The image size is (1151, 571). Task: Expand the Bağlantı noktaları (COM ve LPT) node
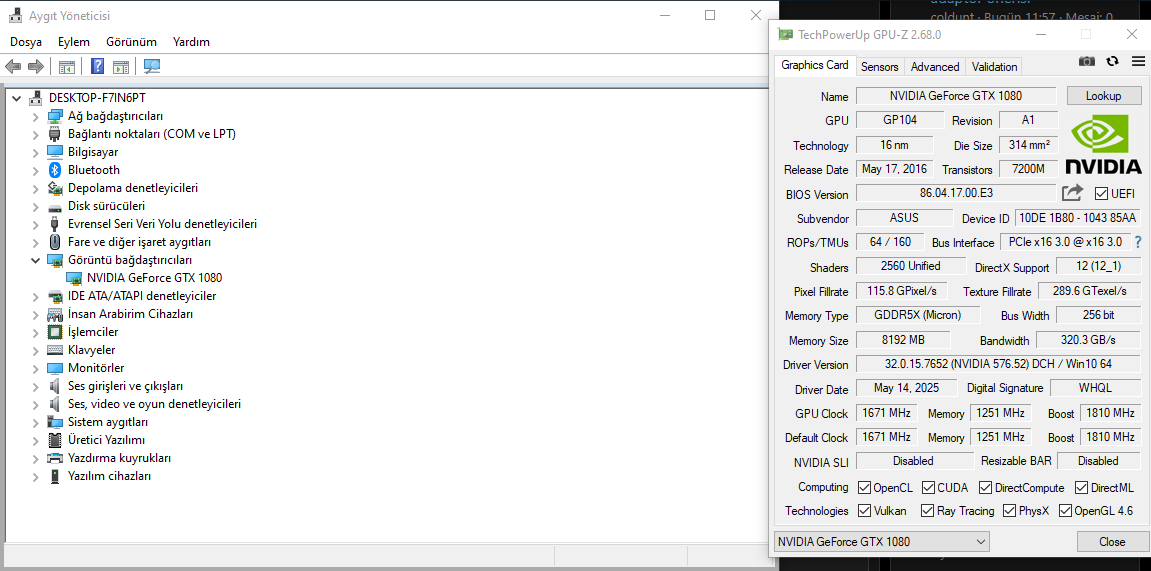tap(35, 134)
